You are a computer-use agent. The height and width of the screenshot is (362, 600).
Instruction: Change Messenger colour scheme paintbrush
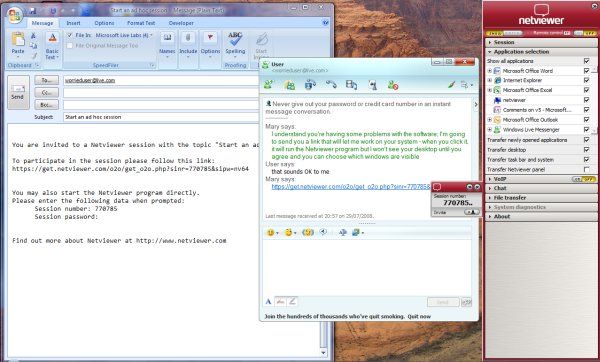452,85
